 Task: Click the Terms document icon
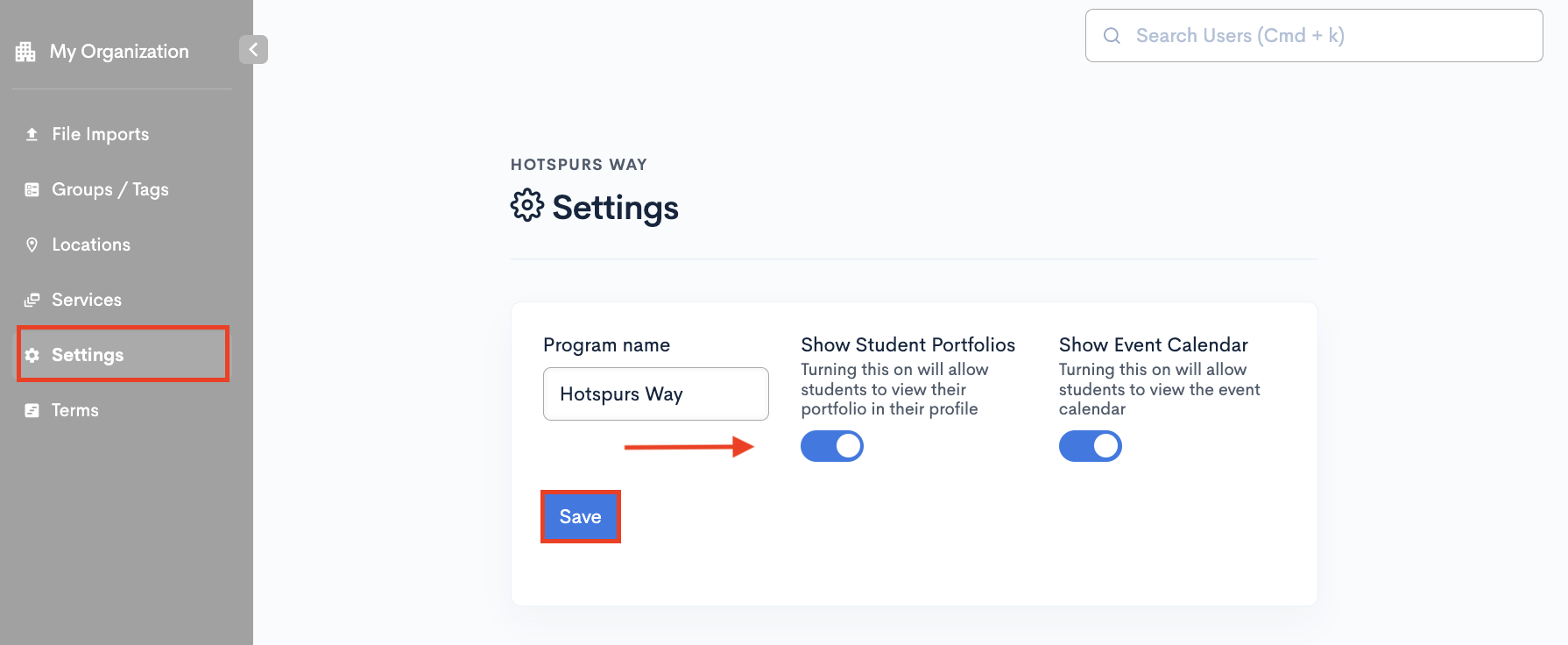(32, 409)
